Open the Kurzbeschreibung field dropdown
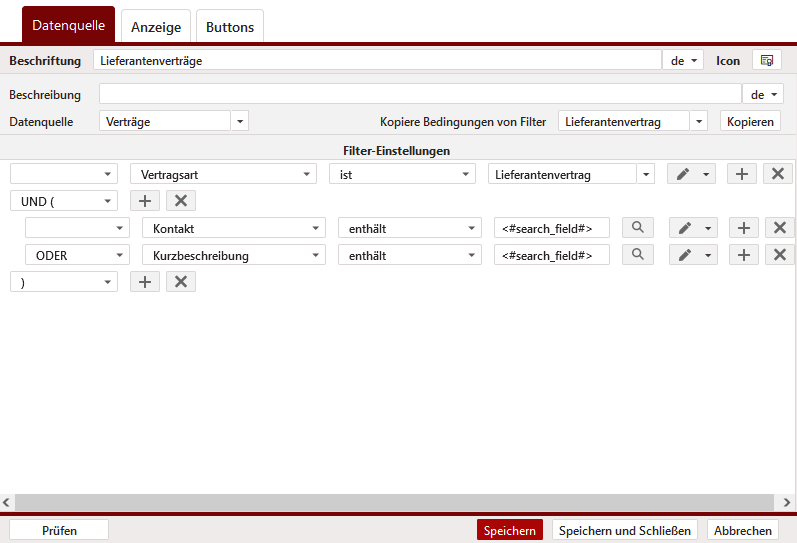 pyautogui.click(x=234, y=255)
